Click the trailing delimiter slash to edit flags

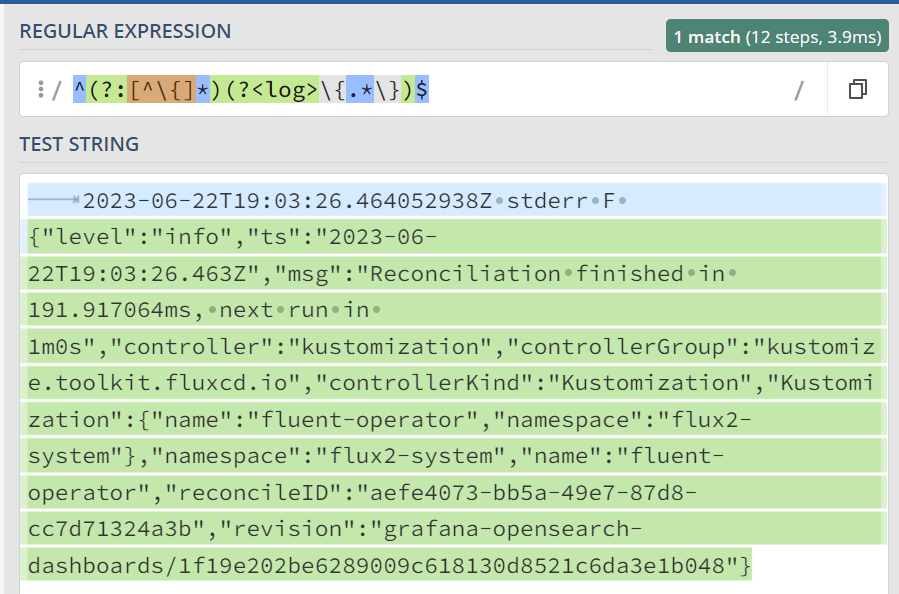[798, 90]
